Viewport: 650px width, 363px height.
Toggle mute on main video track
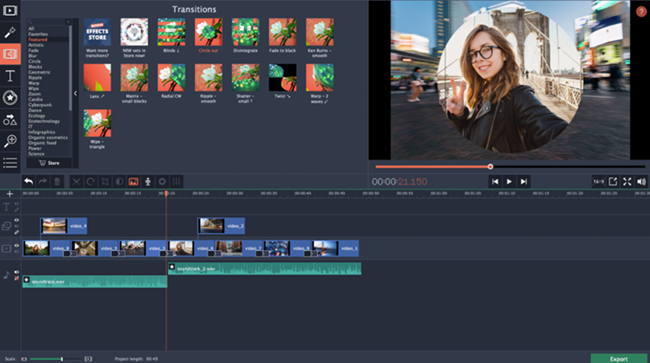[x=17, y=252]
